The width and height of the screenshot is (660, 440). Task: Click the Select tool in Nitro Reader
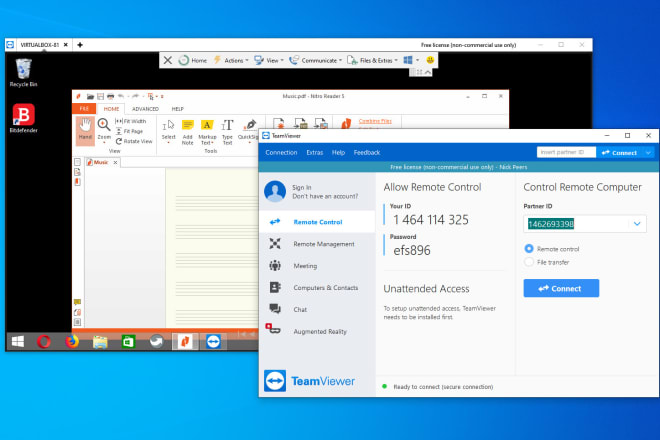pos(168,131)
